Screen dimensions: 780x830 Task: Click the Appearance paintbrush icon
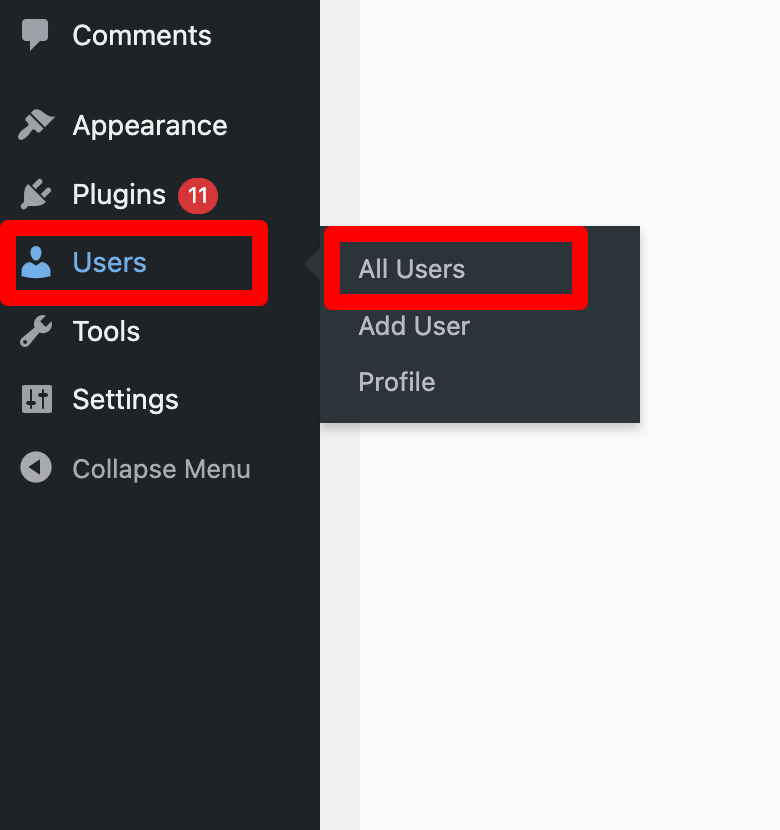pos(36,125)
